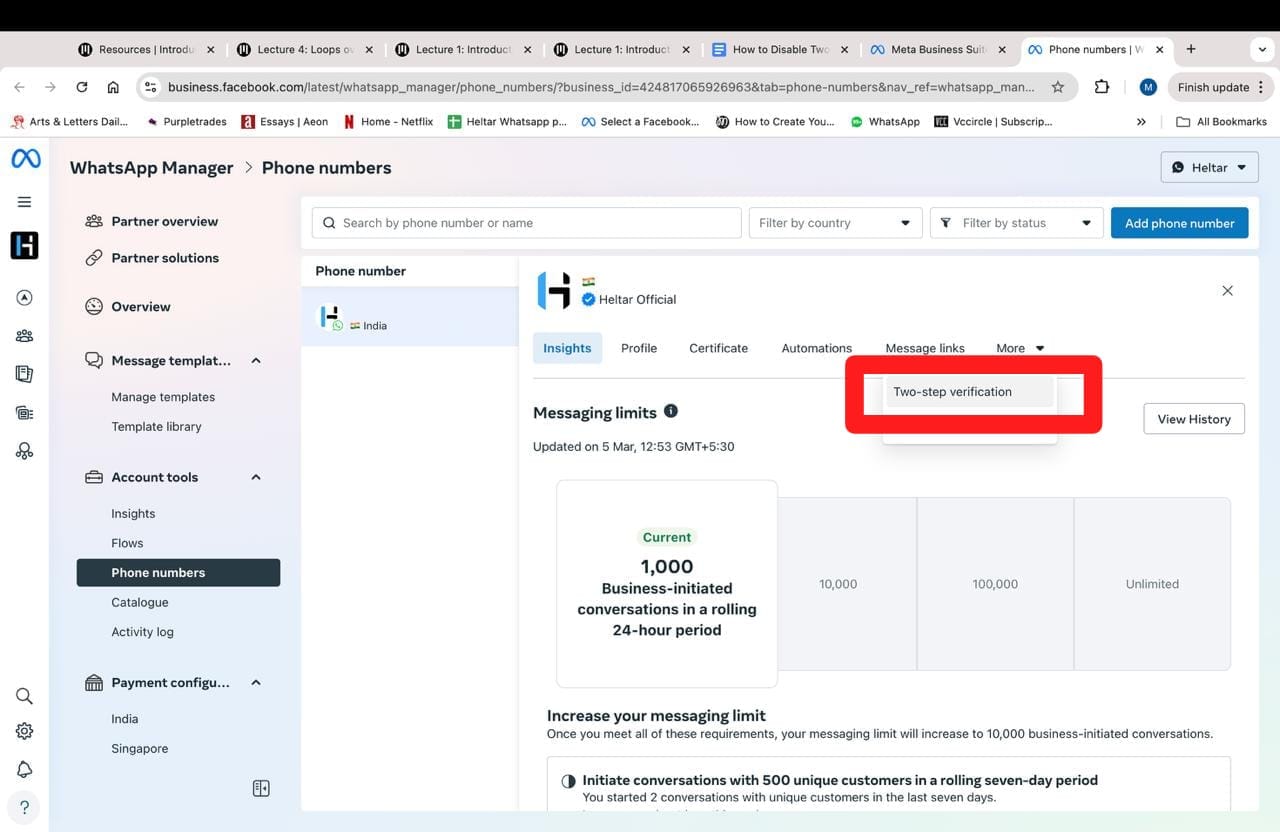The width and height of the screenshot is (1280, 832).
Task: Click the search magnifier icon in left rail
Action: [25, 696]
